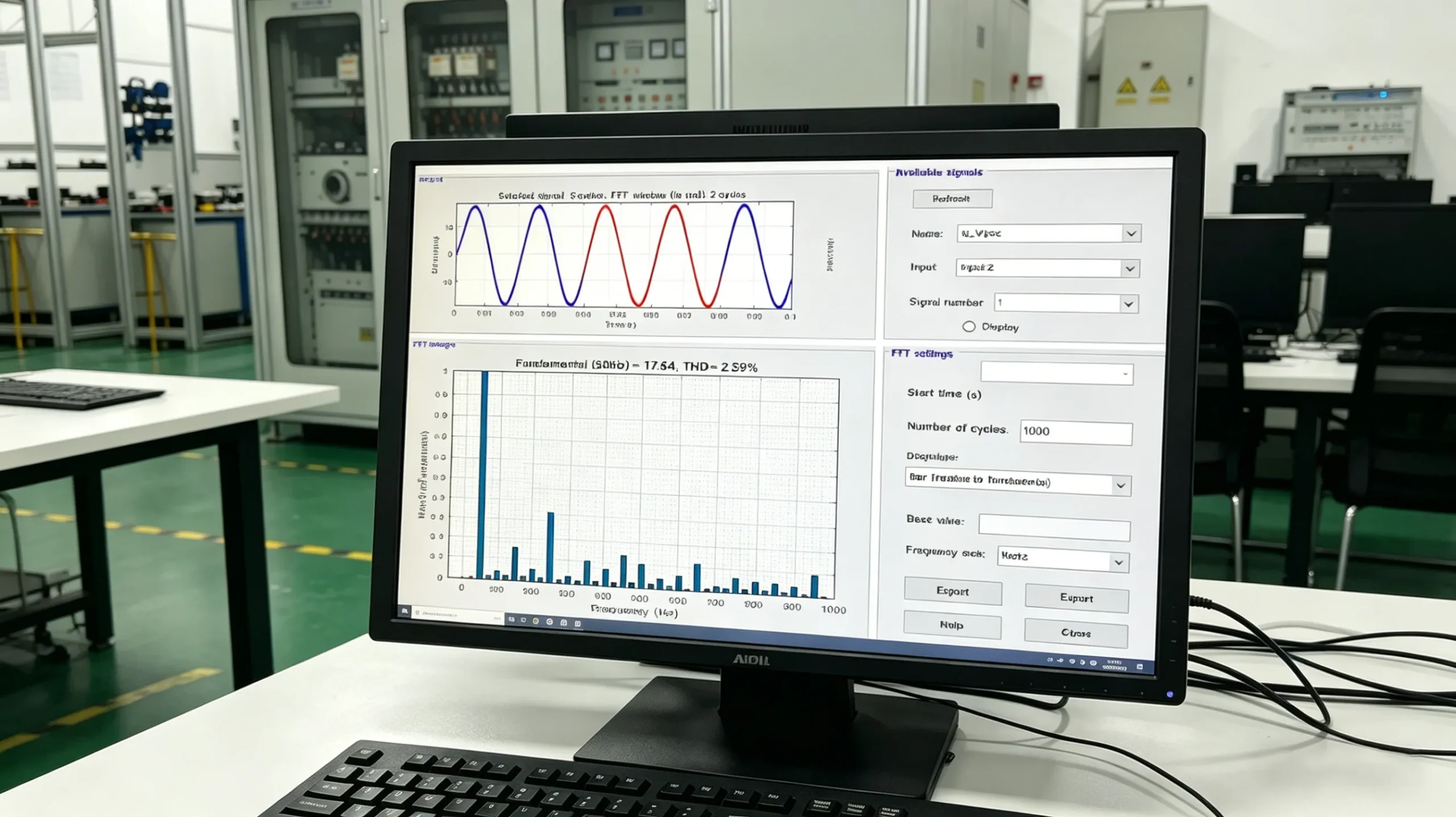Viewport: 1456px width, 817px height.
Task: Click the Export button
Action: tap(952, 592)
